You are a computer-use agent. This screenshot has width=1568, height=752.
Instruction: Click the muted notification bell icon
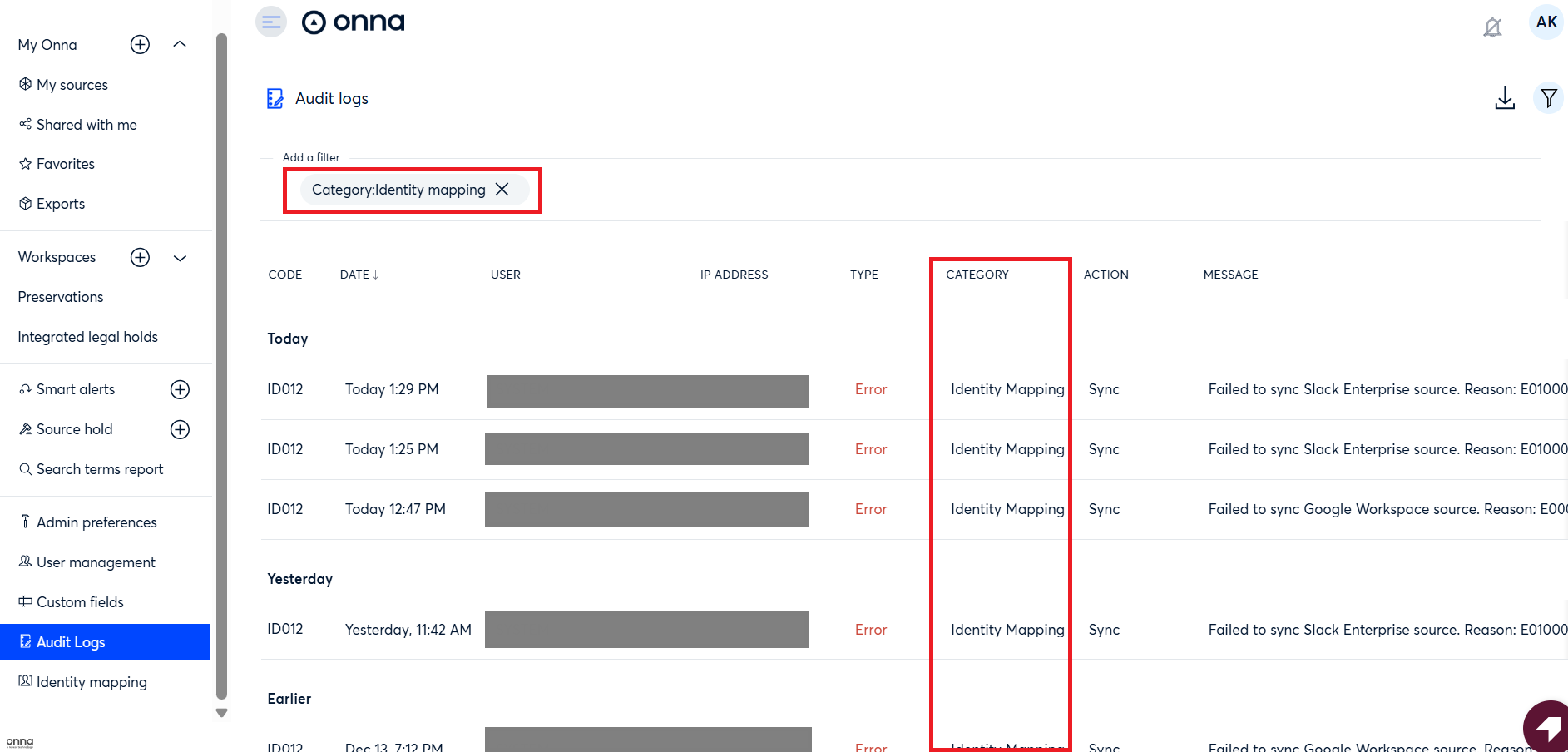(x=1492, y=28)
